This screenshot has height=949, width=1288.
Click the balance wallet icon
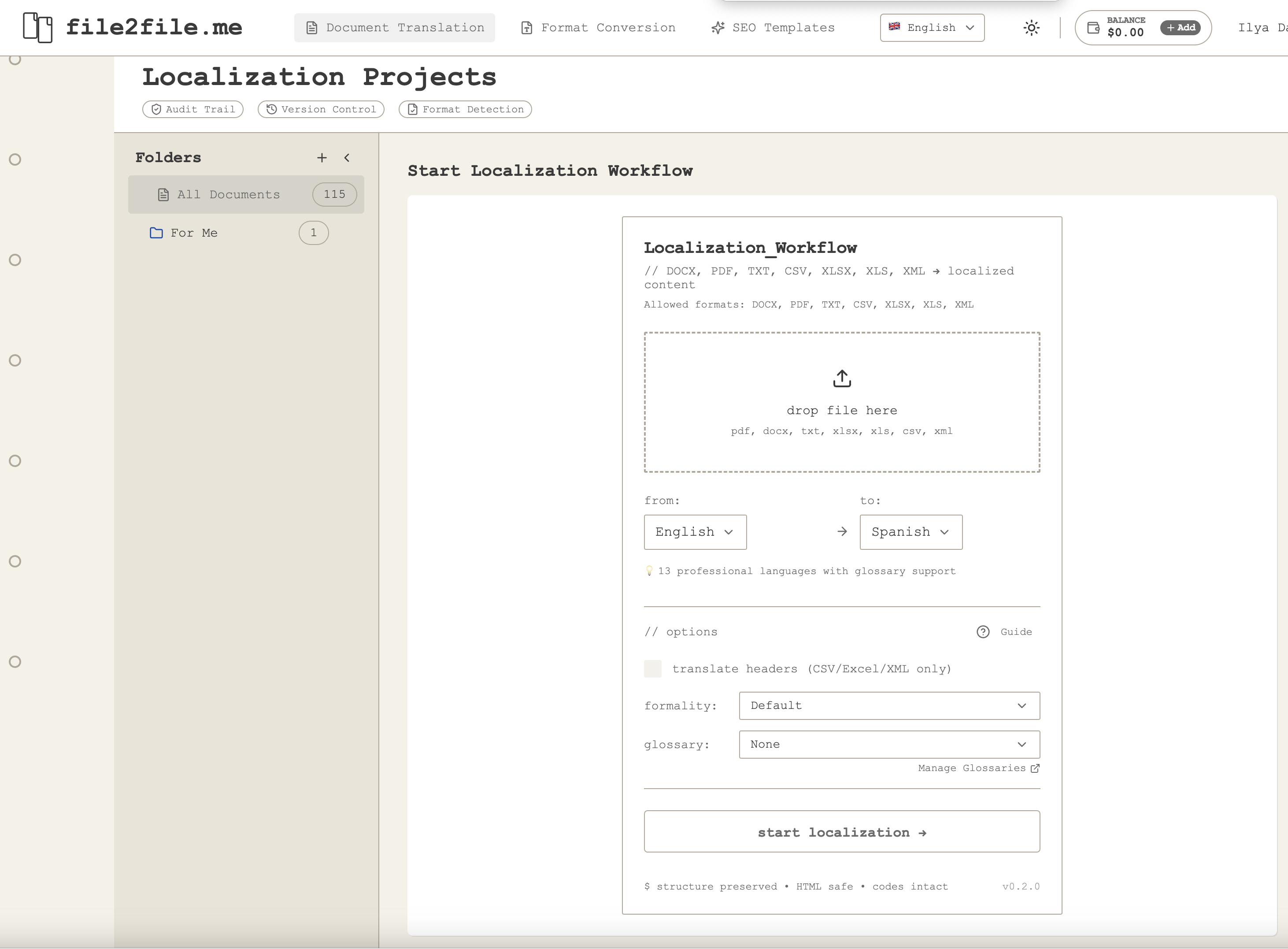[1093, 27]
